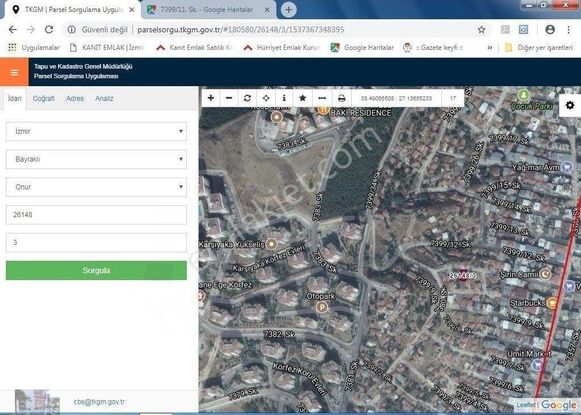Click the zoom level 17 indicator
This screenshot has height=415, width=581.
[x=452, y=98]
